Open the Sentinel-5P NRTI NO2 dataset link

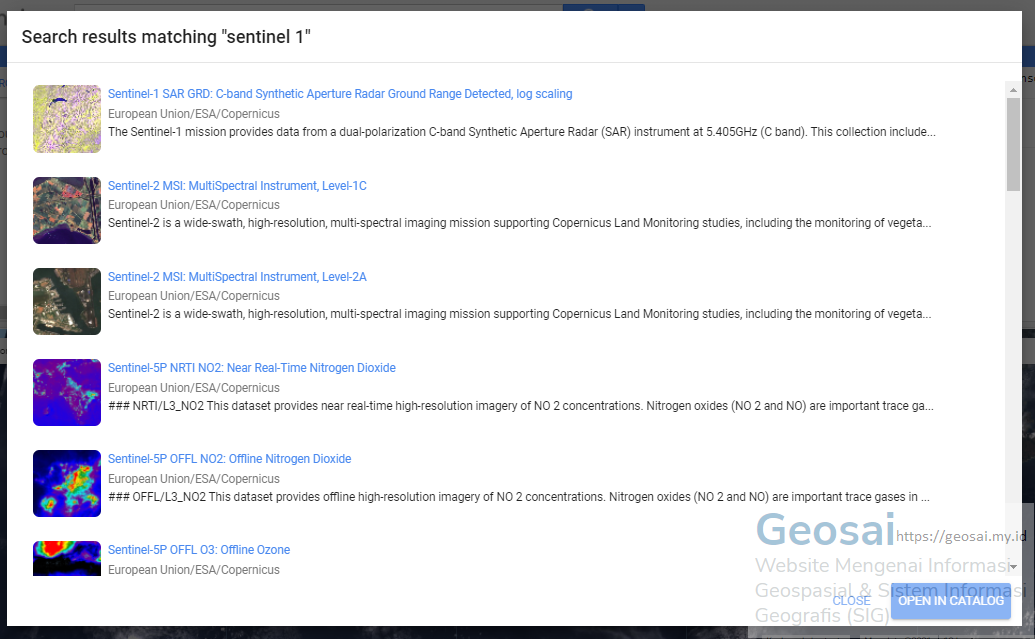252,367
